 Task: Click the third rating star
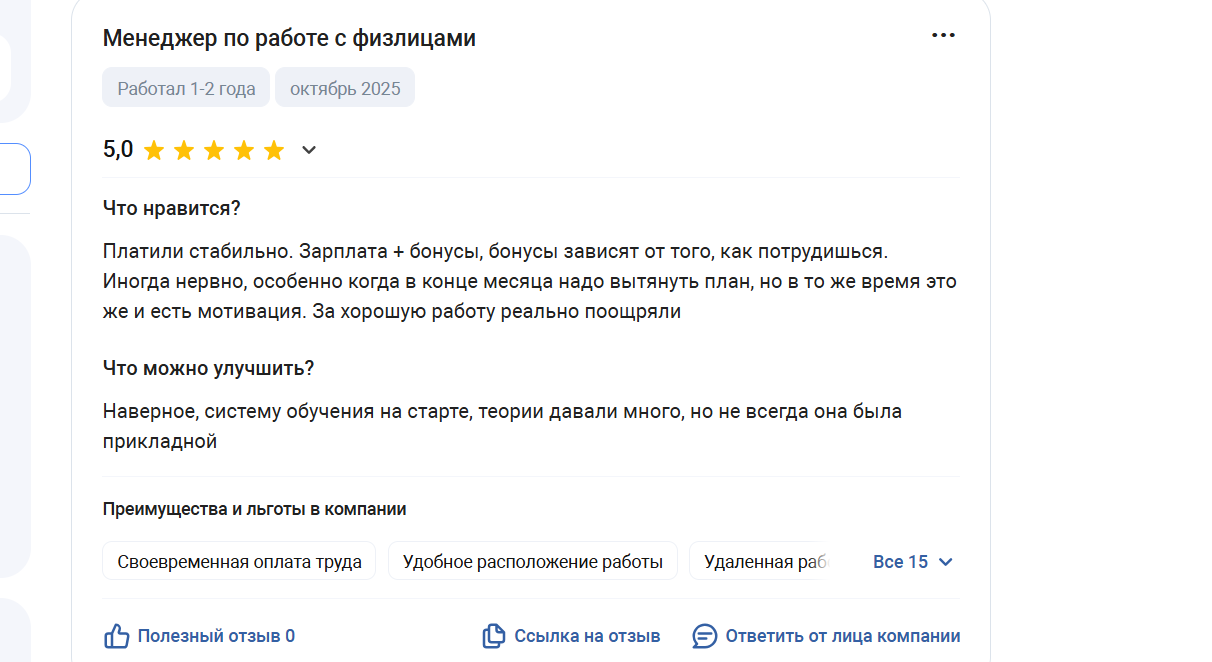click(214, 151)
